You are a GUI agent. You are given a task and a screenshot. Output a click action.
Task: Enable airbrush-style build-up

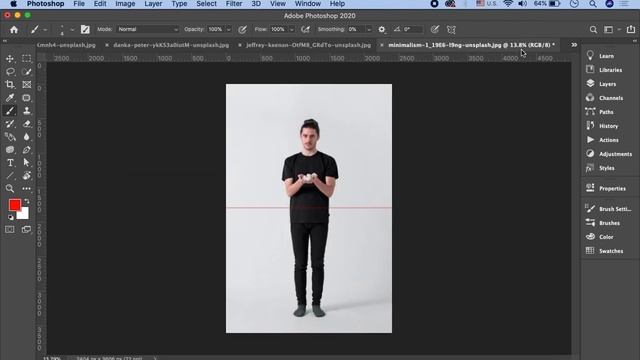pyautogui.click(x=305, y=29)
